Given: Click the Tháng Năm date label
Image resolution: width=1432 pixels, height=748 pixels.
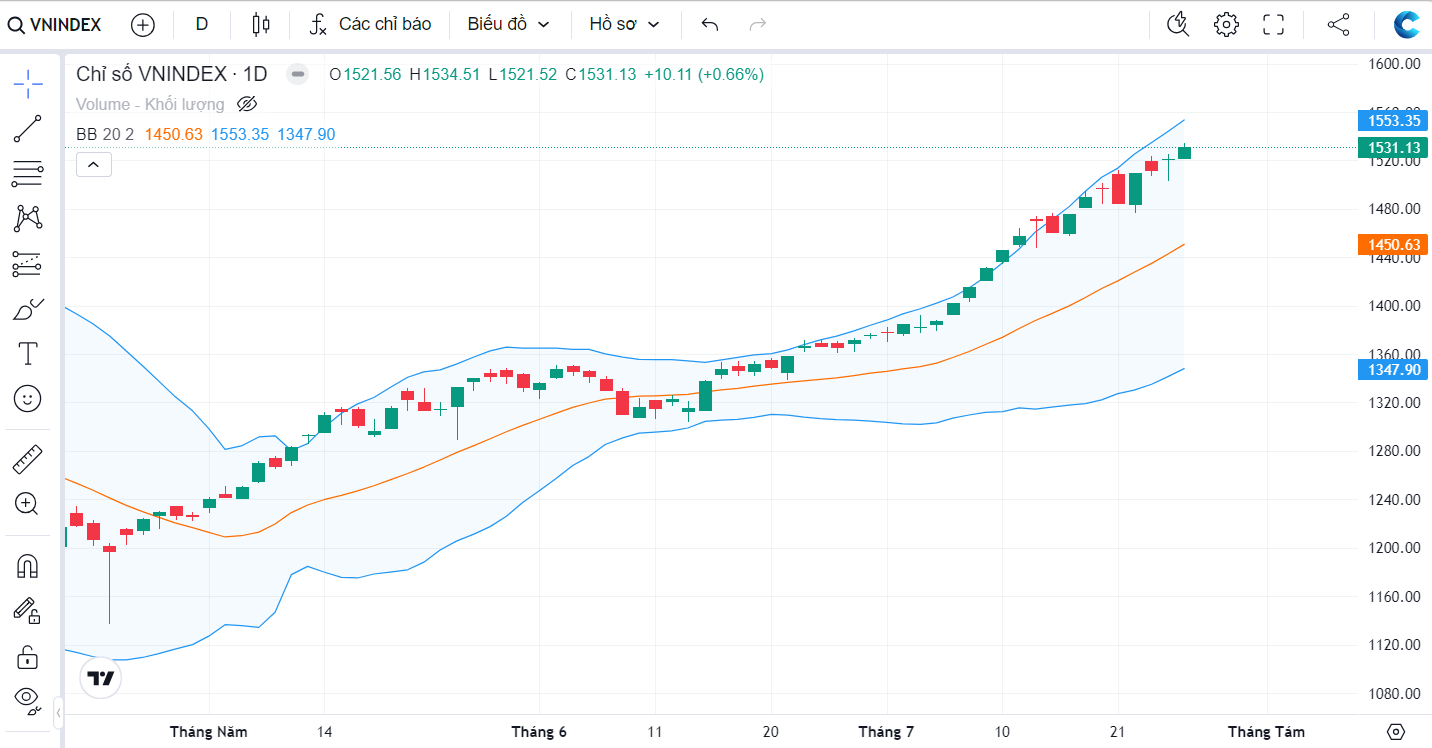Looking at the screenshot, I should [x=209, y=732].
